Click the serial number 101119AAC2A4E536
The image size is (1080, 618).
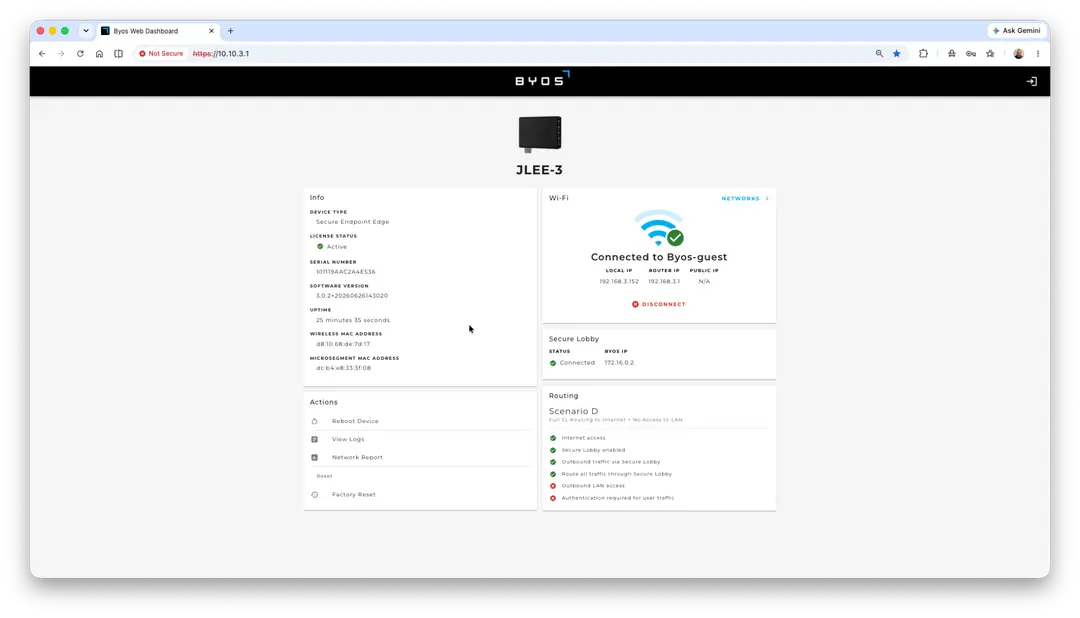tap(346, 271)
